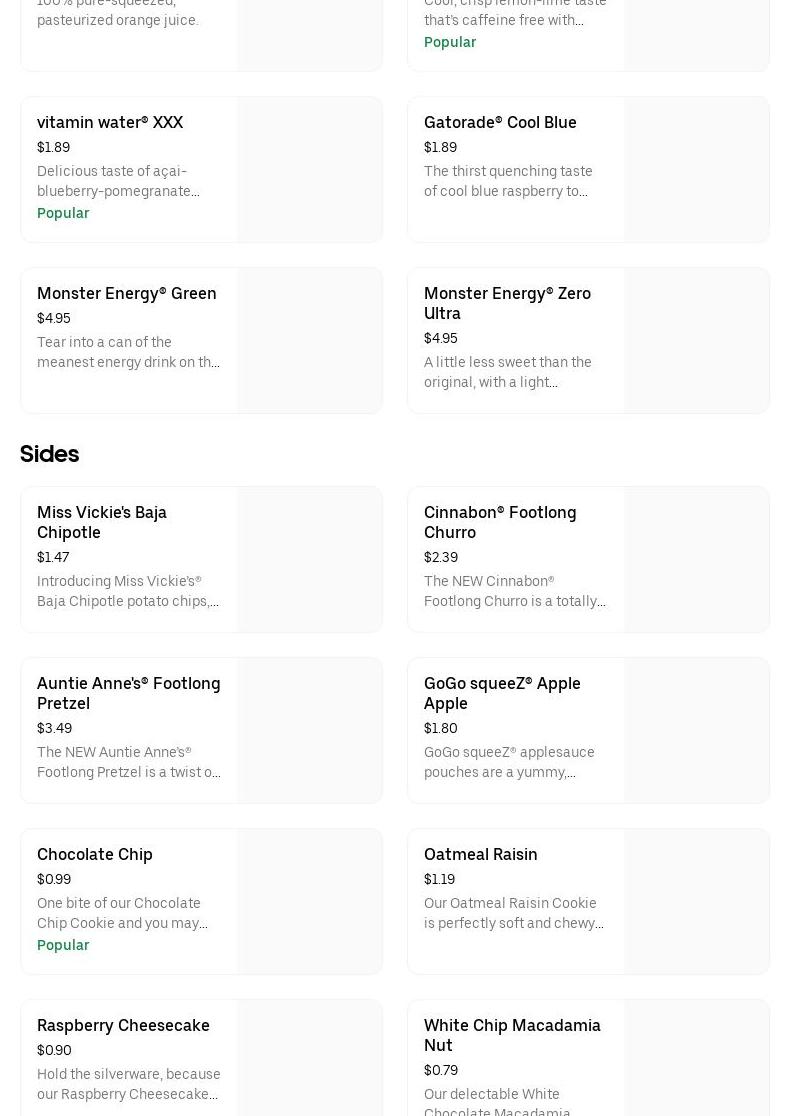
Task: Choose the Raspberry Cheesecake cookie
Action: tap(123, 1025)
